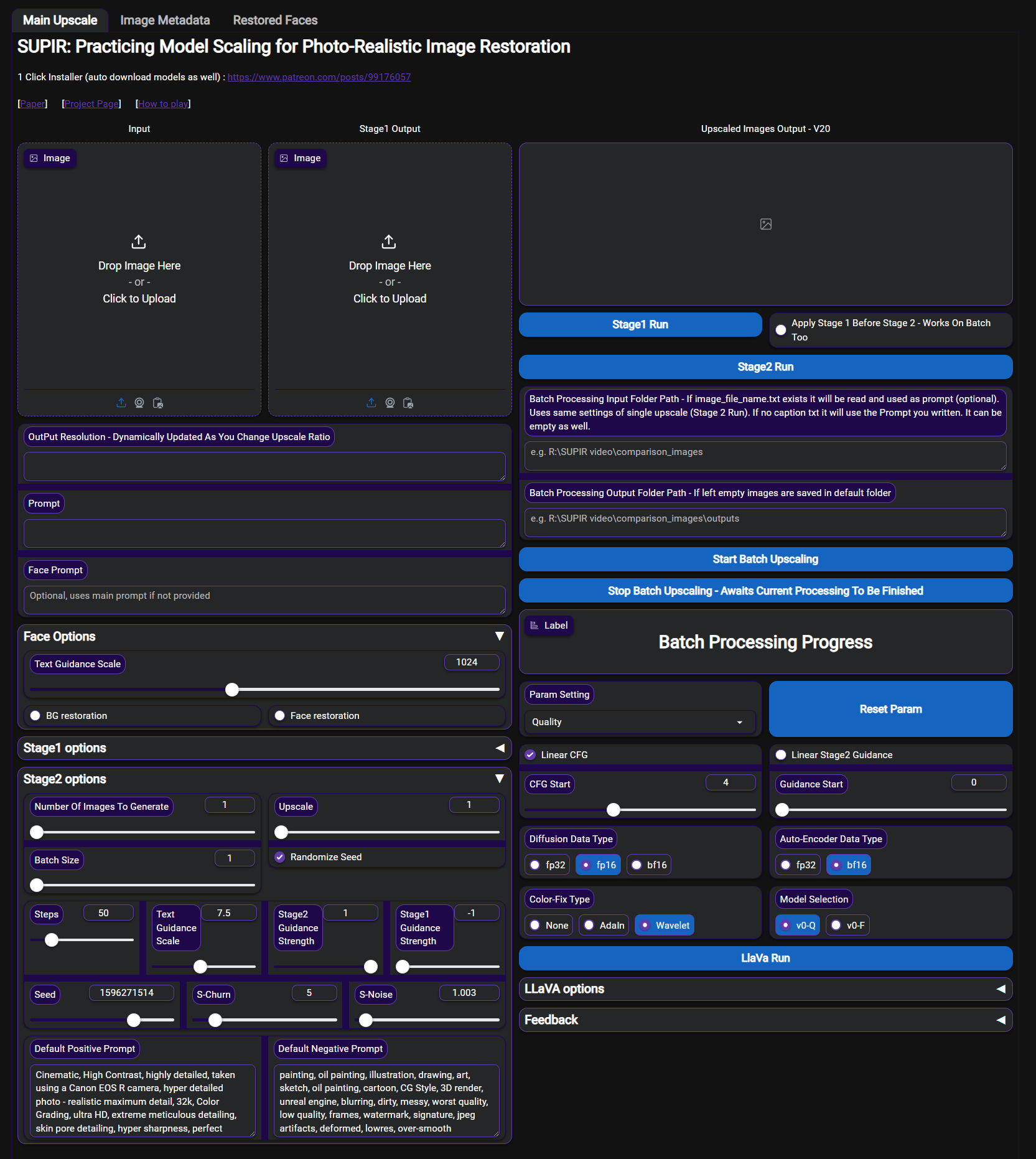This screenshot has width=1036, height=1159.
Task: Click the upload arrow icon in the Input drop area
Action: (139, 242)
